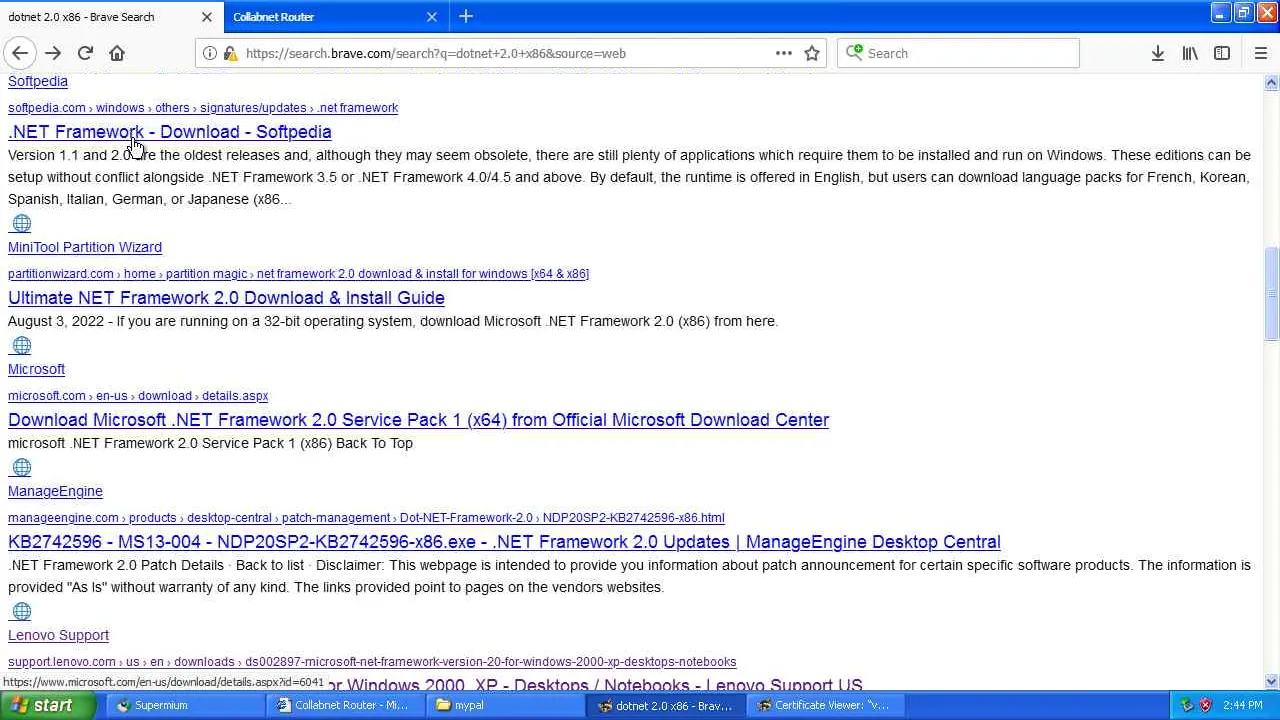The width and height of the screenshot is (1280, 720).
Task: Open the hamburger application menu
Action: 1260,53
